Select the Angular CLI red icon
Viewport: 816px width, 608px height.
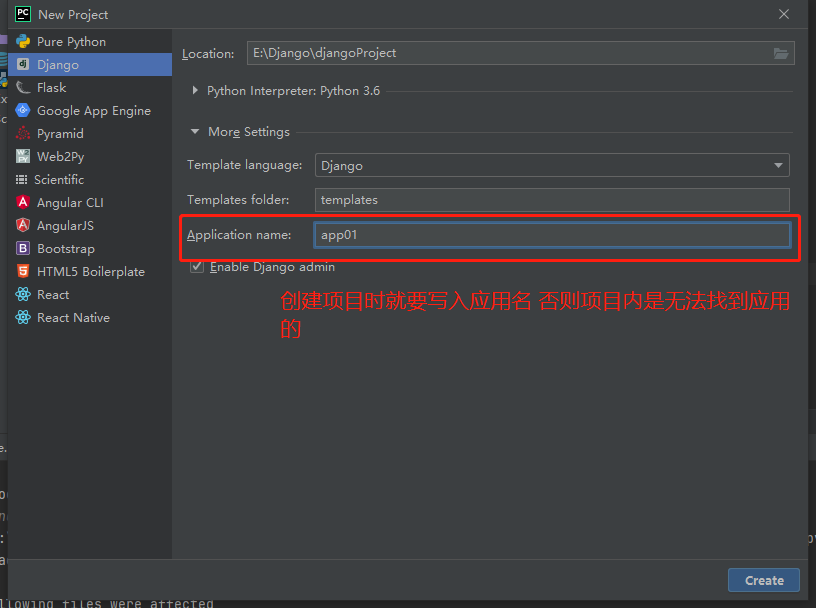tap(23, 202)
